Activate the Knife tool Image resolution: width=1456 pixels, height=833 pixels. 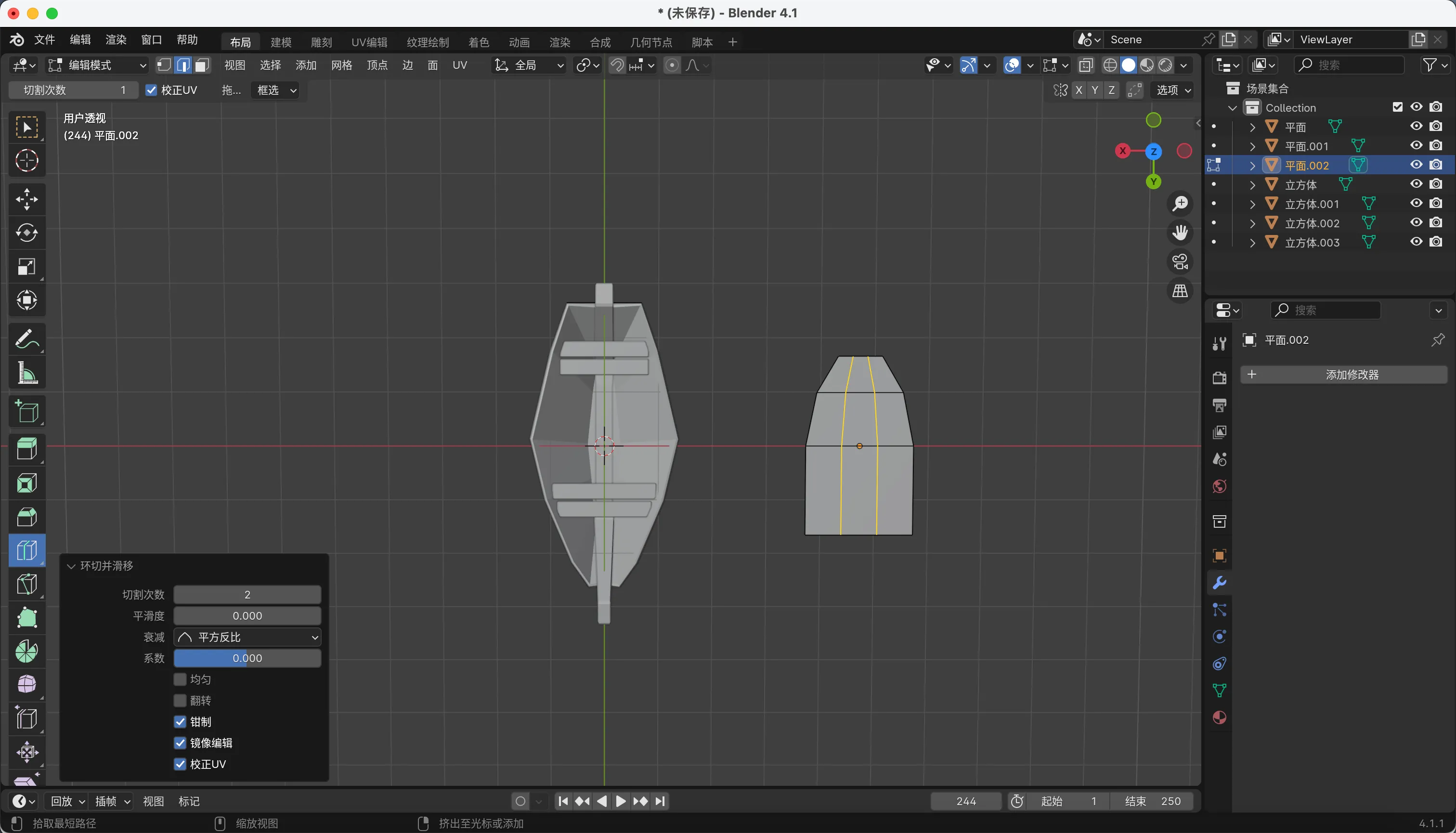[x=27, y=584]
